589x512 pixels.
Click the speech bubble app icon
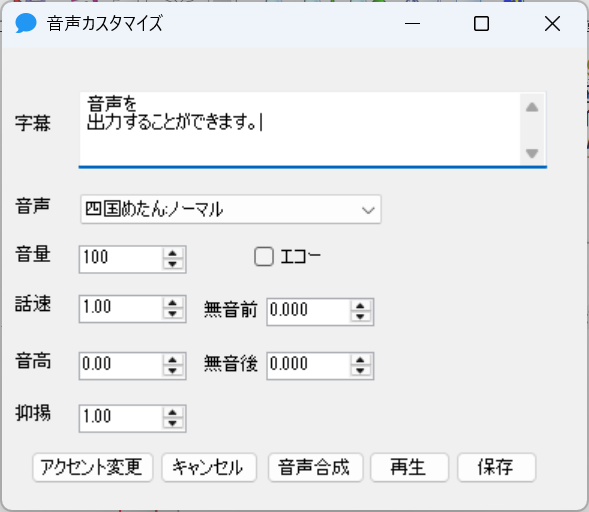[26, 23]
